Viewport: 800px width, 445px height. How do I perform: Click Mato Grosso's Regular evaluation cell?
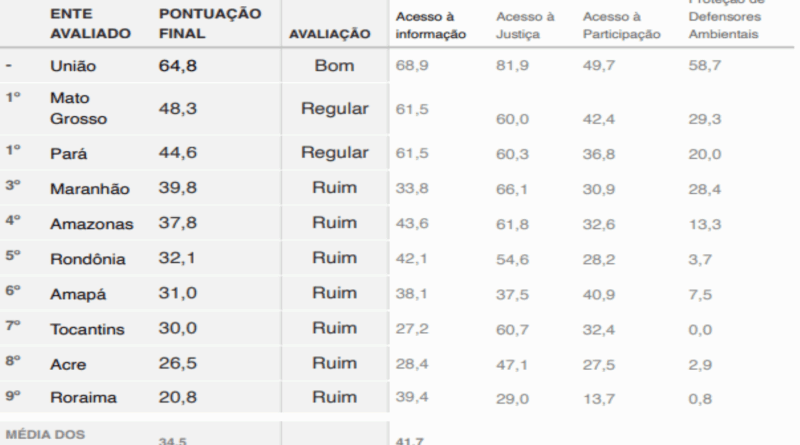point(334,109)
